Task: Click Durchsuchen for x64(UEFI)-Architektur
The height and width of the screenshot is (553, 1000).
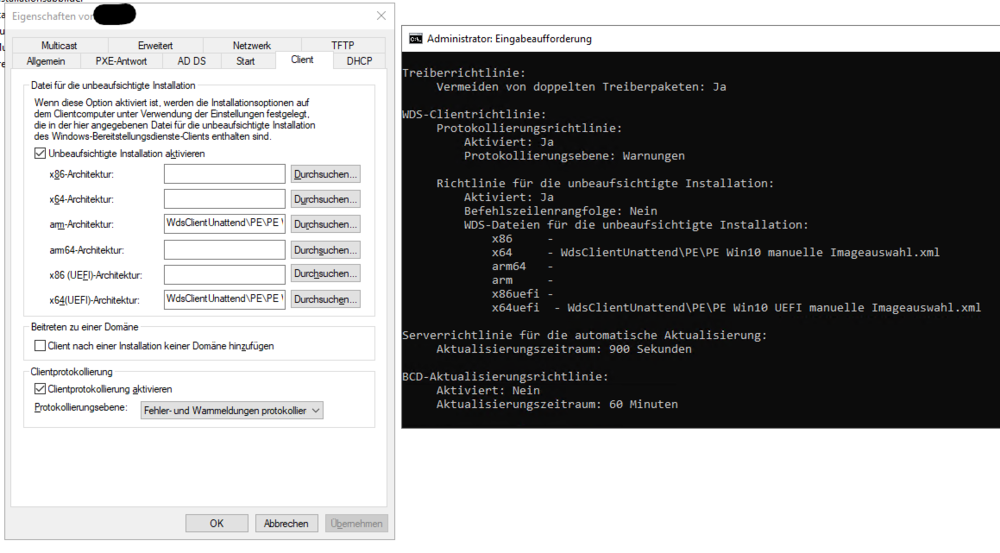Action: [x=325, y=299]
